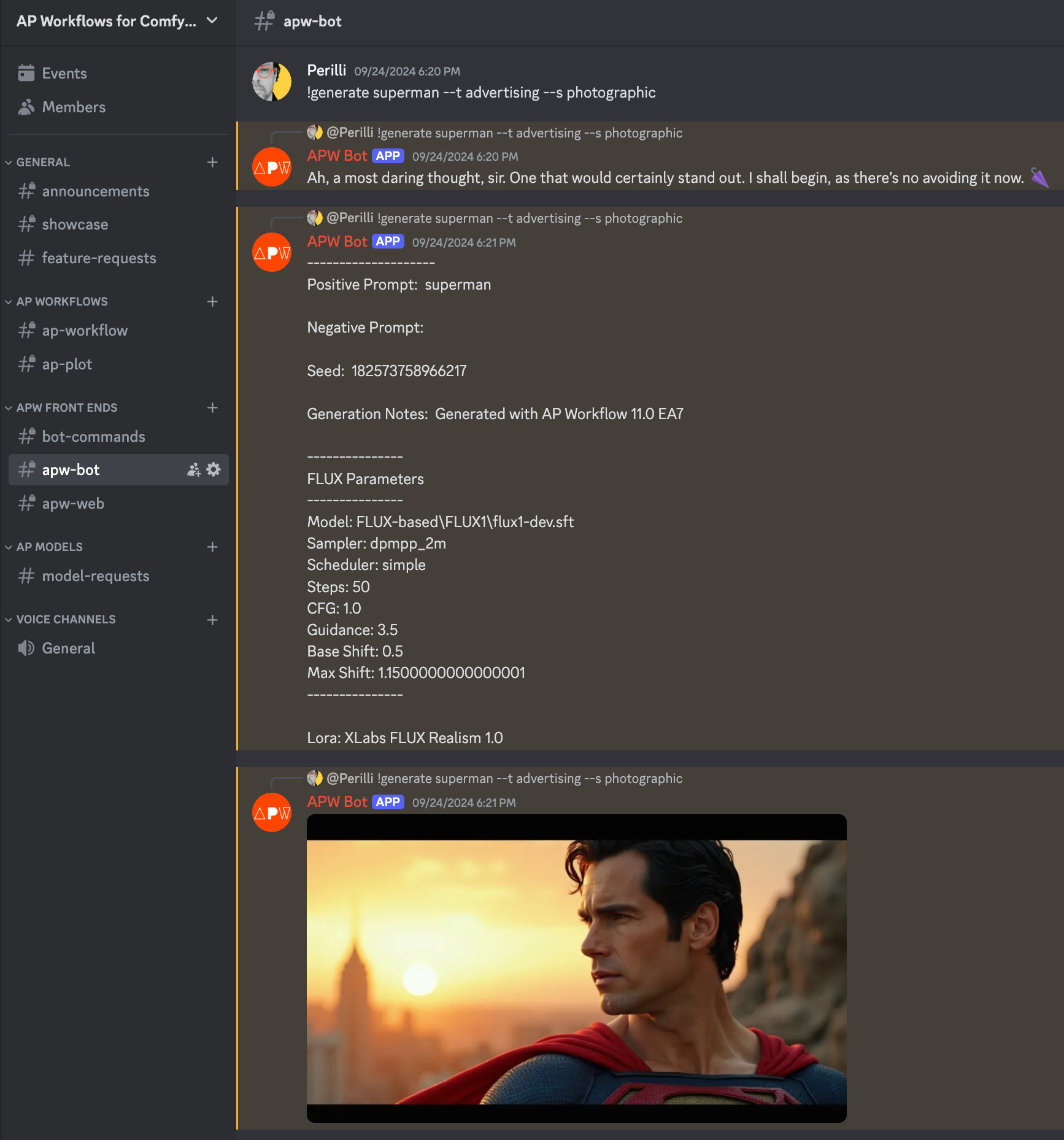This screenshot has width=1064, height=1140.
Task: Create a new voice channel with plus icon
Action: [x=212, y=620]
